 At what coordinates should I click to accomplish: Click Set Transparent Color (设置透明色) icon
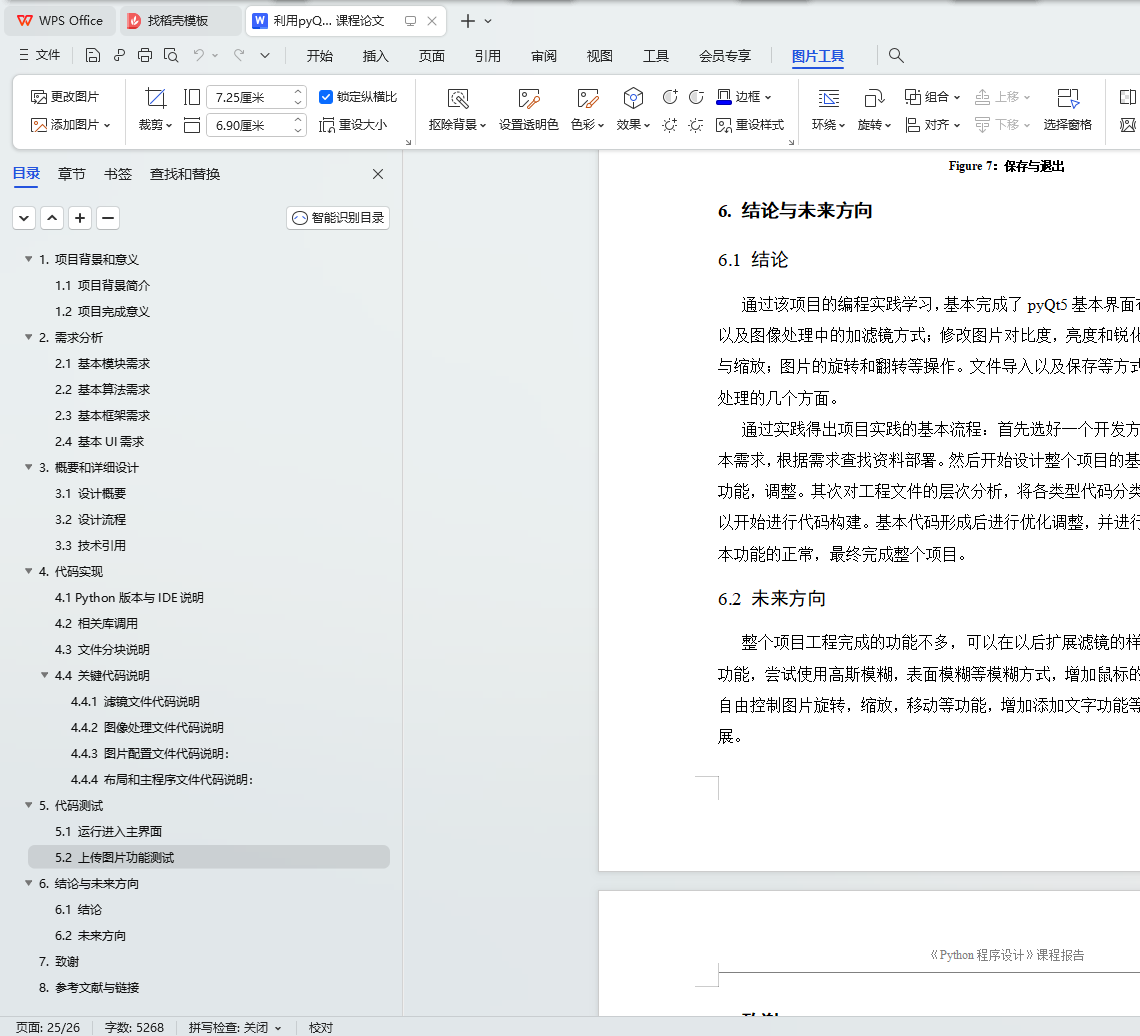[529, 99]
